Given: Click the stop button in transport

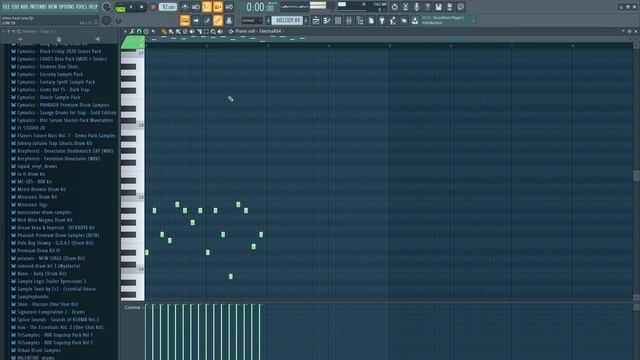Looking at the screenshot, I should [142, 7].
